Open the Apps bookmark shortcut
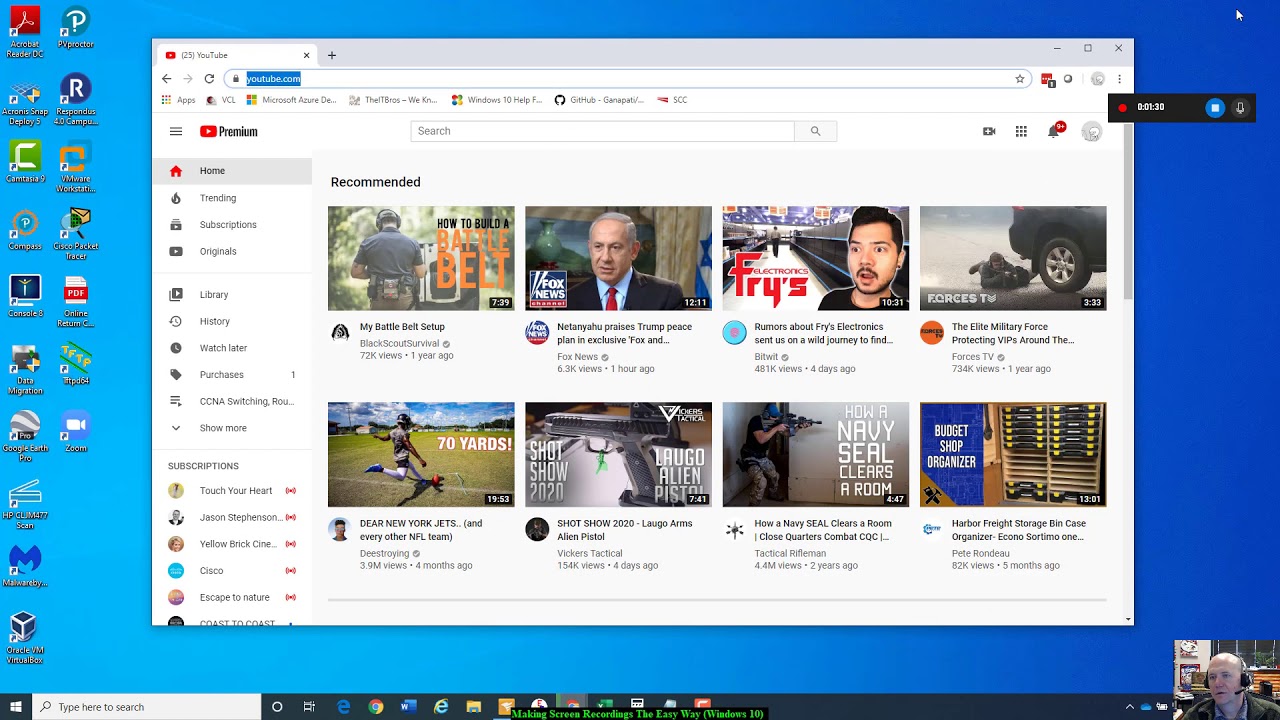 click(x=178, y=100)
